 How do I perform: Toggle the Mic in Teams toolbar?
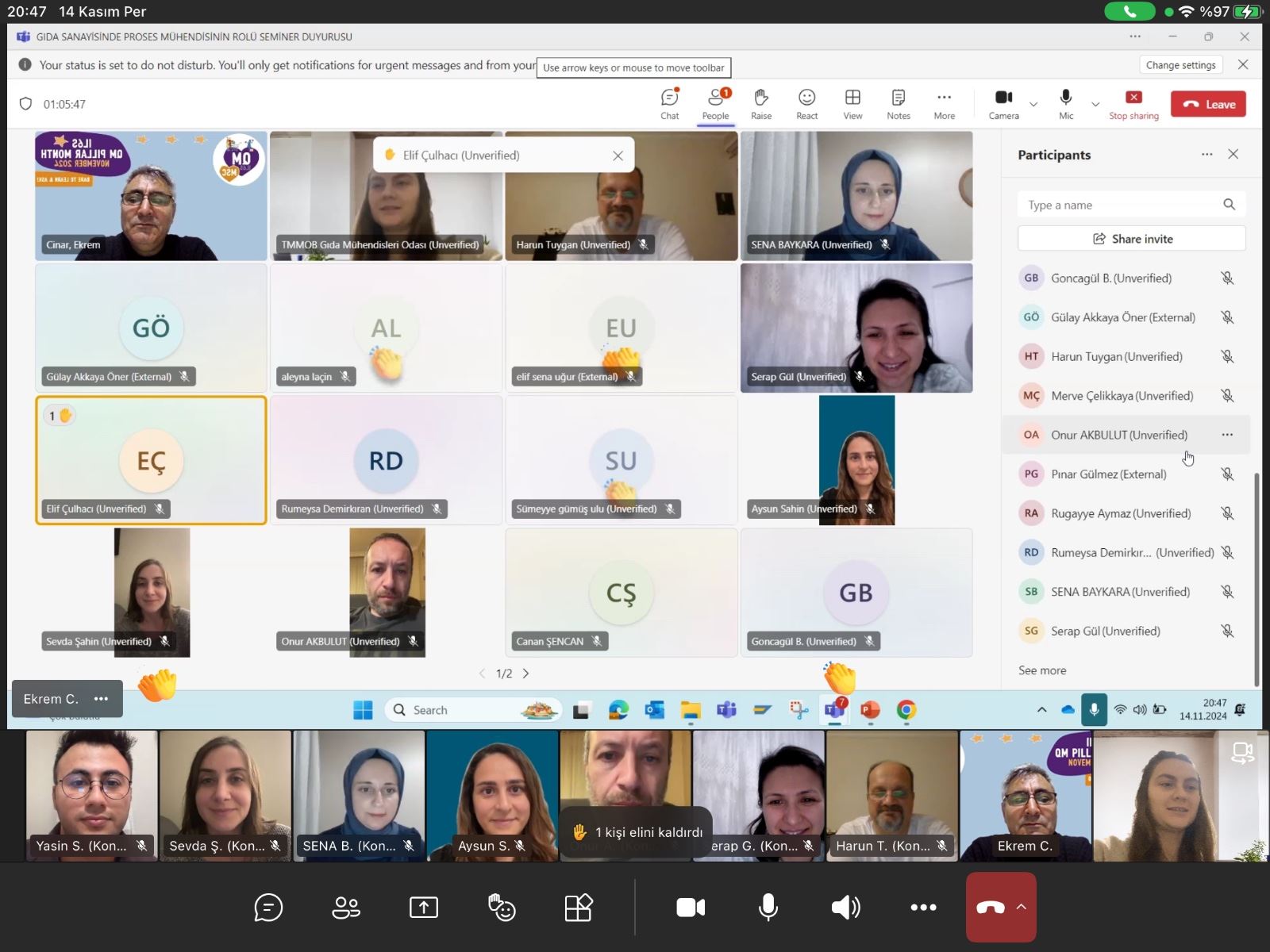(1065, 103)
